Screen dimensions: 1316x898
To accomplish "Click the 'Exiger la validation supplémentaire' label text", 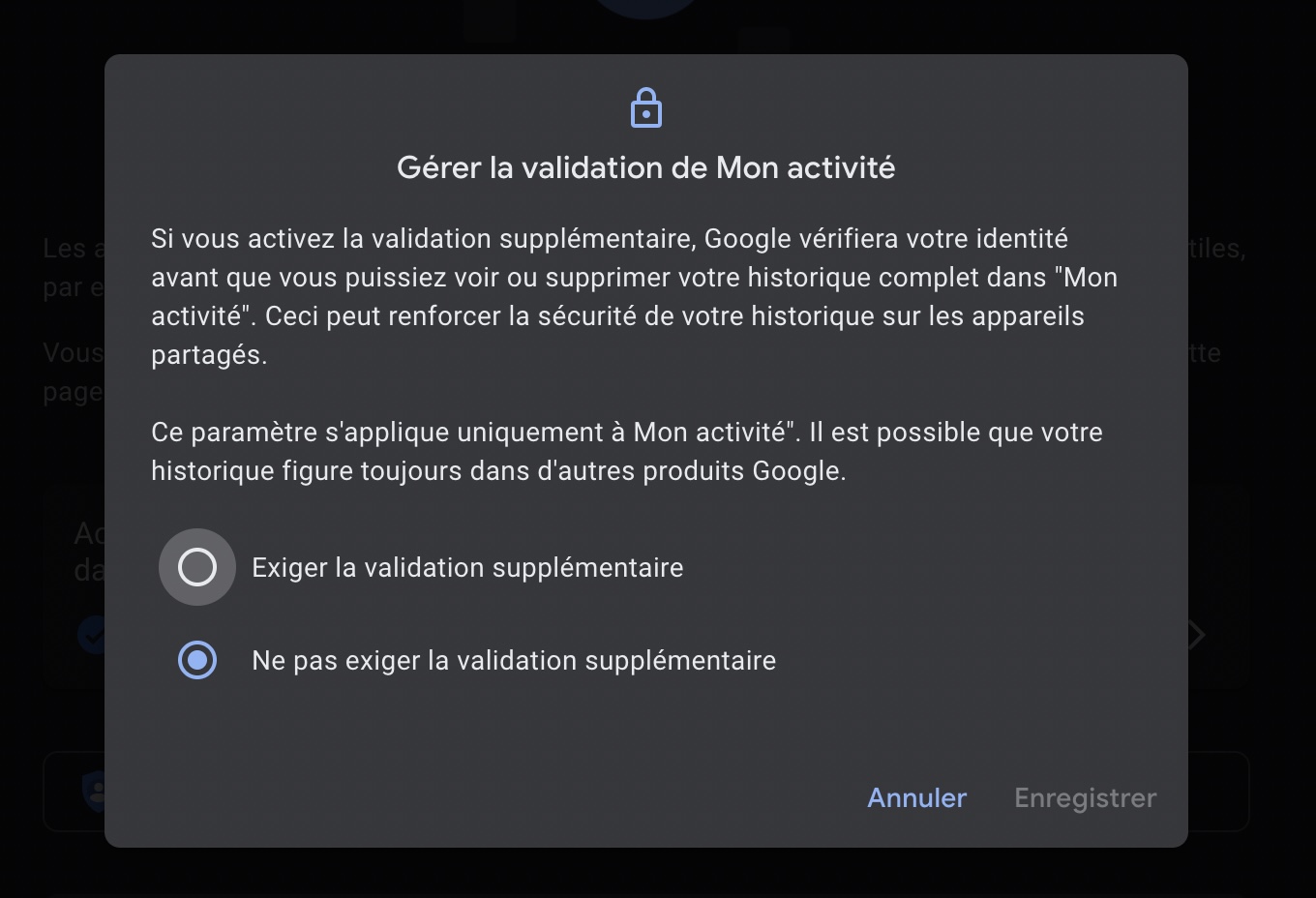I will click(x=467, y=567).
